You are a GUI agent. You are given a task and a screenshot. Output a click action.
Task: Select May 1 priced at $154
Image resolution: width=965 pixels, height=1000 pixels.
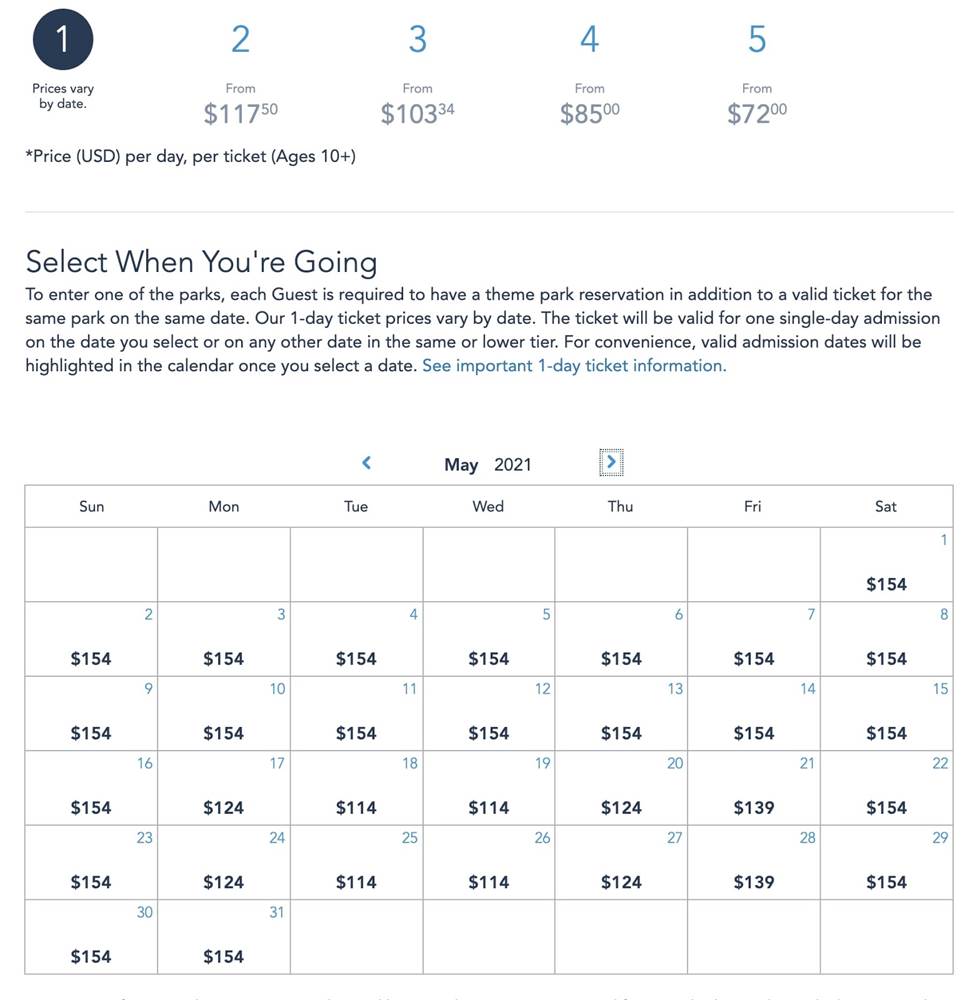[886, 565]
